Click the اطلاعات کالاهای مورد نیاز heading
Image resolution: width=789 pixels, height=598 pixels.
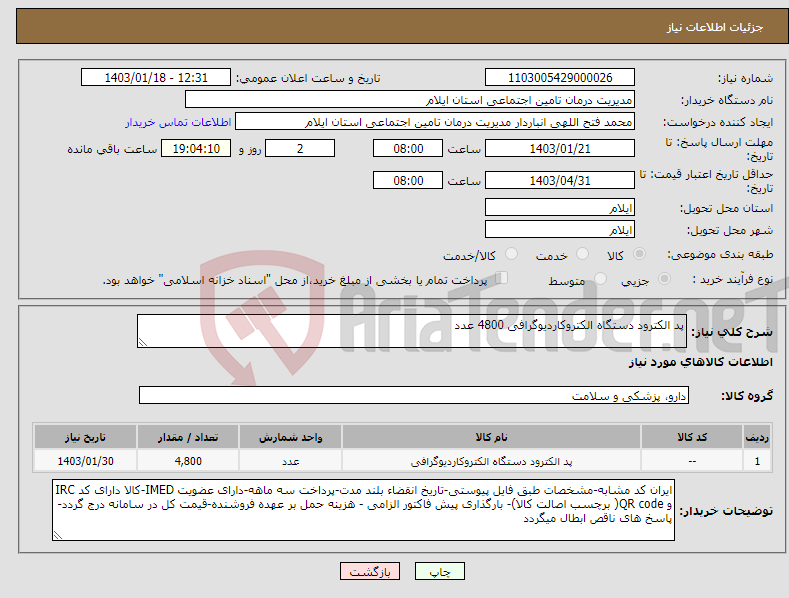tap(700, 362)
